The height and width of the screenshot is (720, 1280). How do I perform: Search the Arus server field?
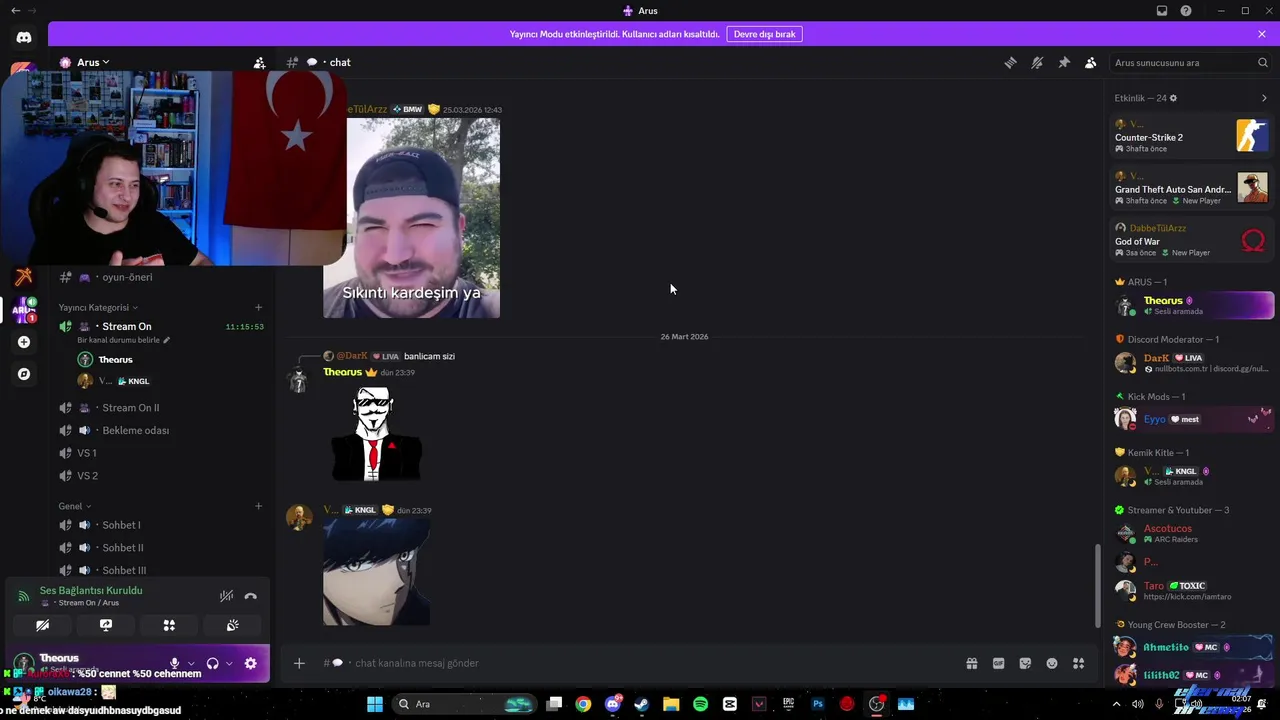point(1190,62)
